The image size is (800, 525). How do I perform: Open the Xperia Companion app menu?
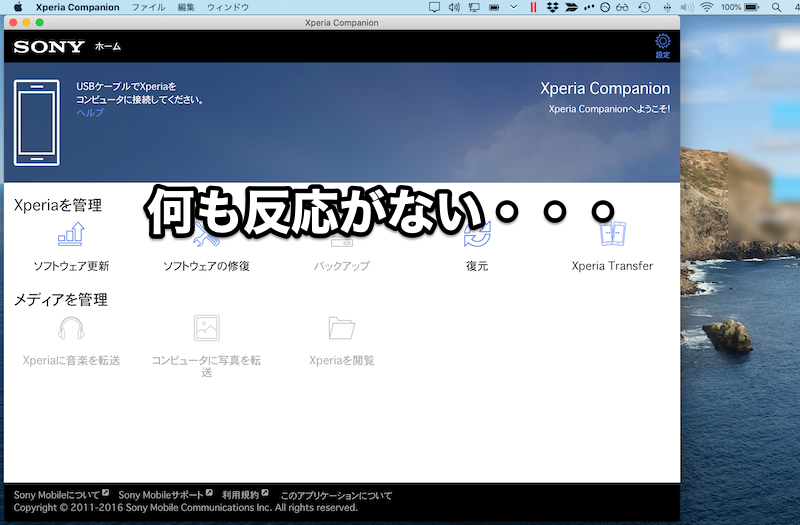[77, 7]
